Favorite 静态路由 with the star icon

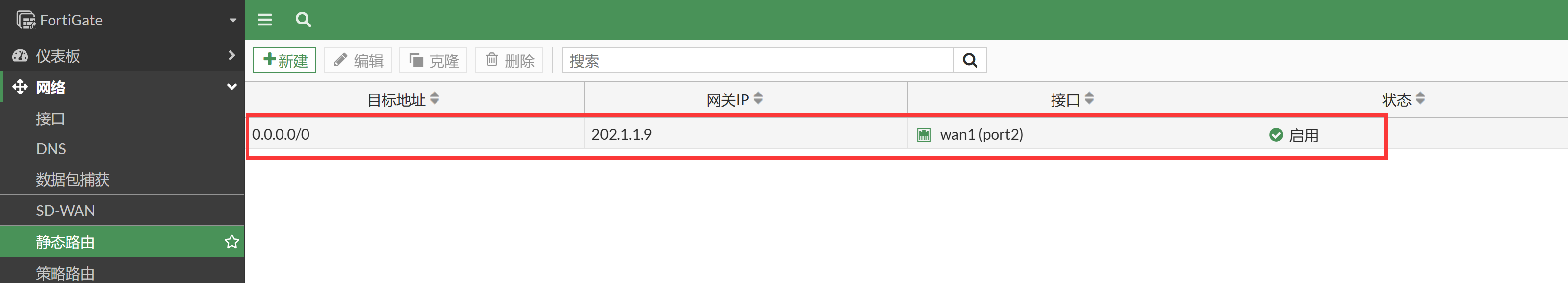[x=231, y=242]
